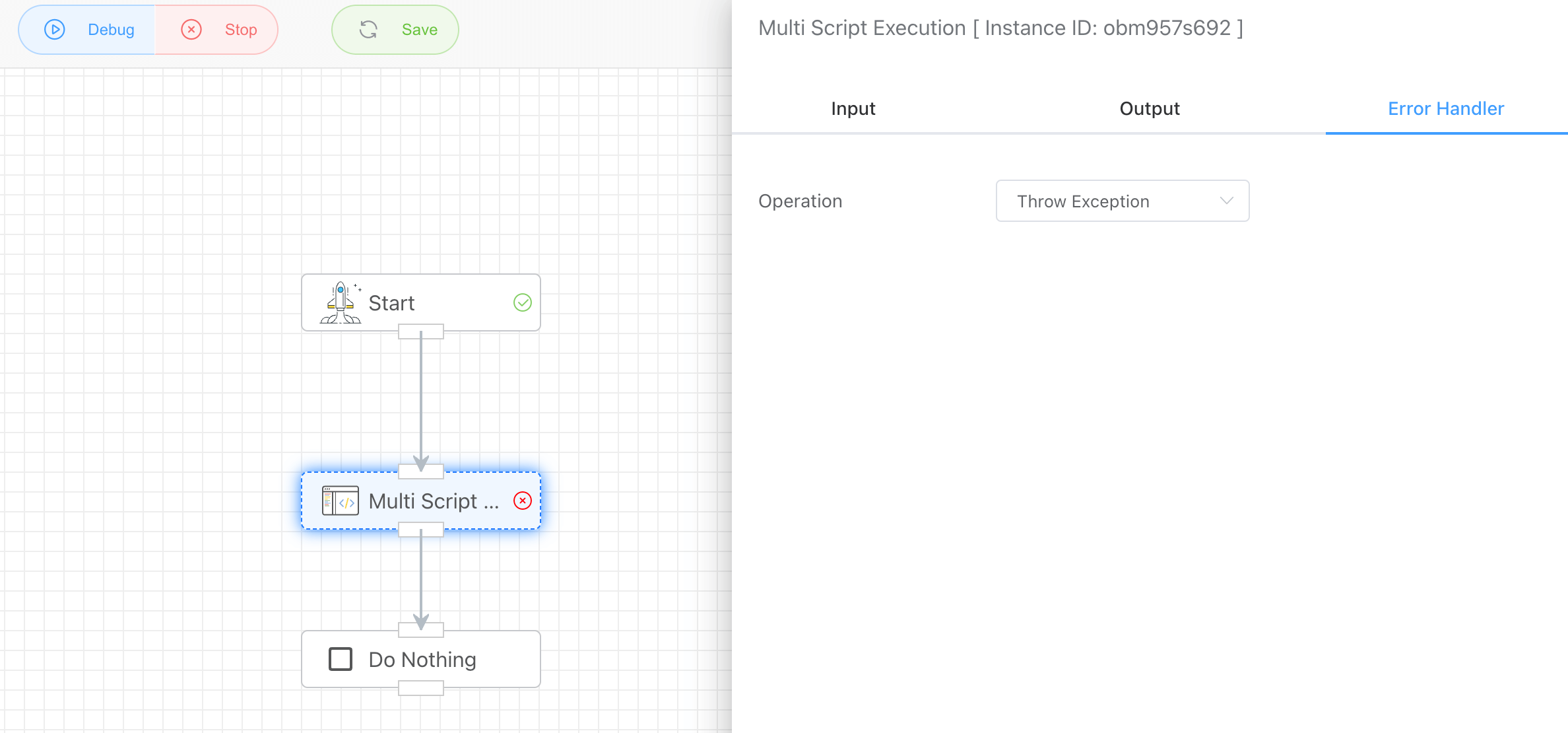The height and width of the screenshot is (733, 1568).
Task: Select the Error Handler tab
Action: coord(1445,108)
